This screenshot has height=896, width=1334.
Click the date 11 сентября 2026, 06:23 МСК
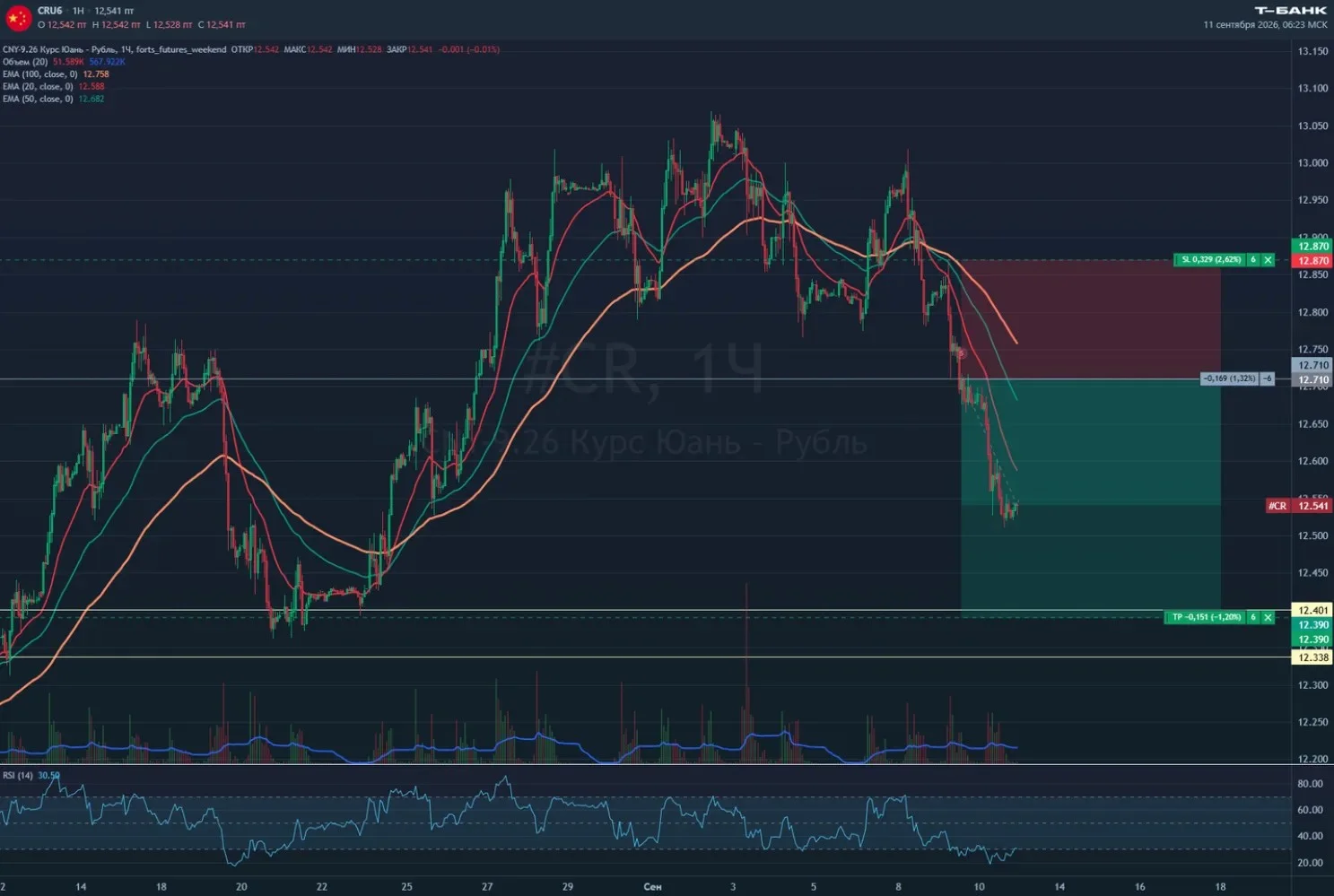coord(1265,25)
